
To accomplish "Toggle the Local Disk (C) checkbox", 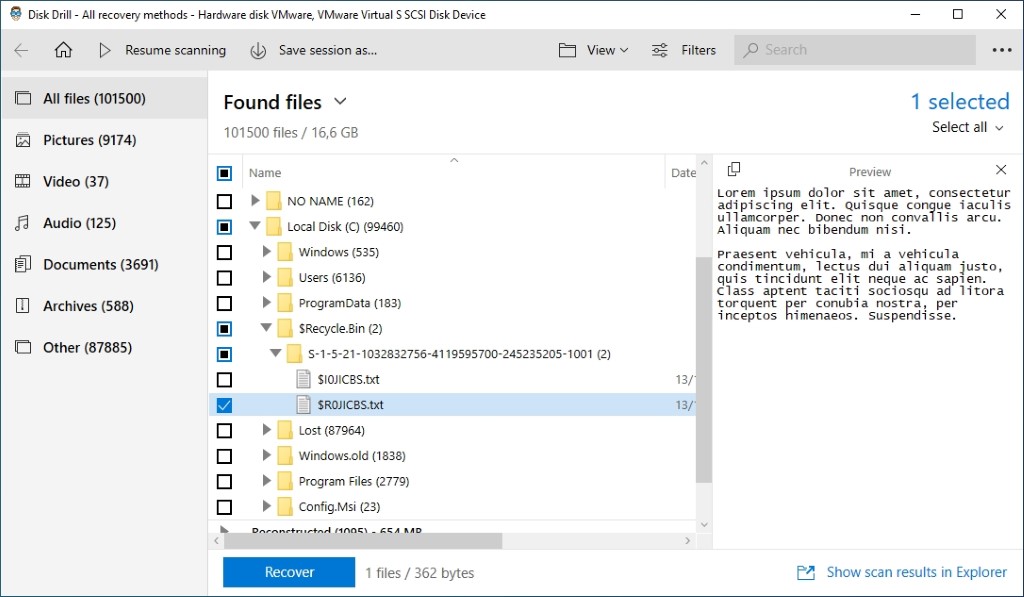I will pyautogui.click(x=224, y=227).
